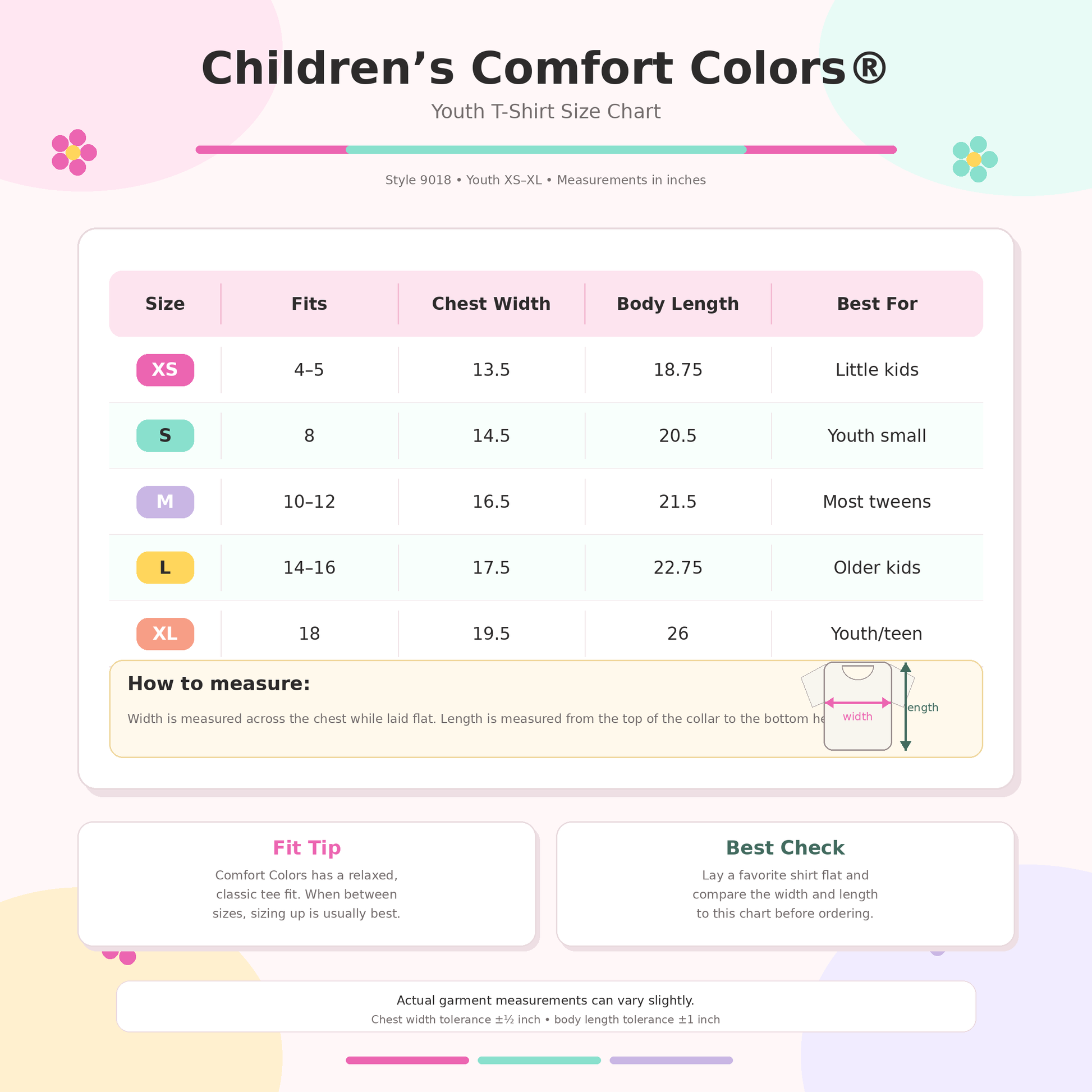Click the pink width arrow on shirt

point(857,703)
